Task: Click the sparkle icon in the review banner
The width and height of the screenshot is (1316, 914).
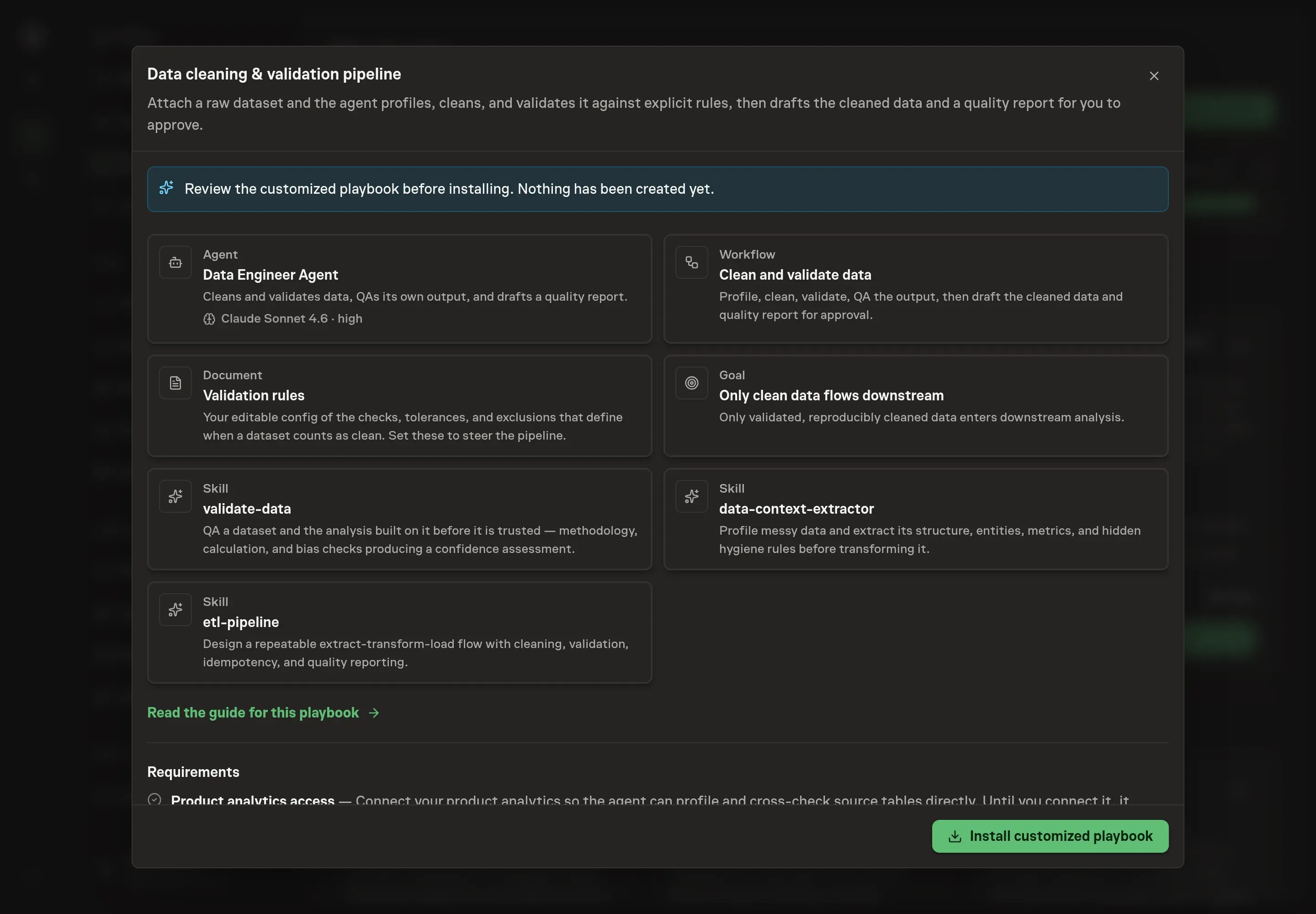Action: [x=166, y=188]
